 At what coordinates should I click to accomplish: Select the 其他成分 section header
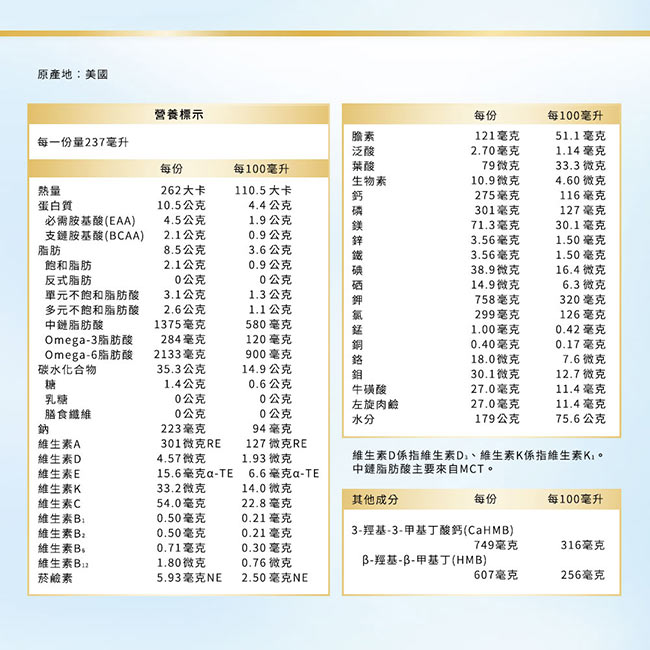click(x=375, y=498)
